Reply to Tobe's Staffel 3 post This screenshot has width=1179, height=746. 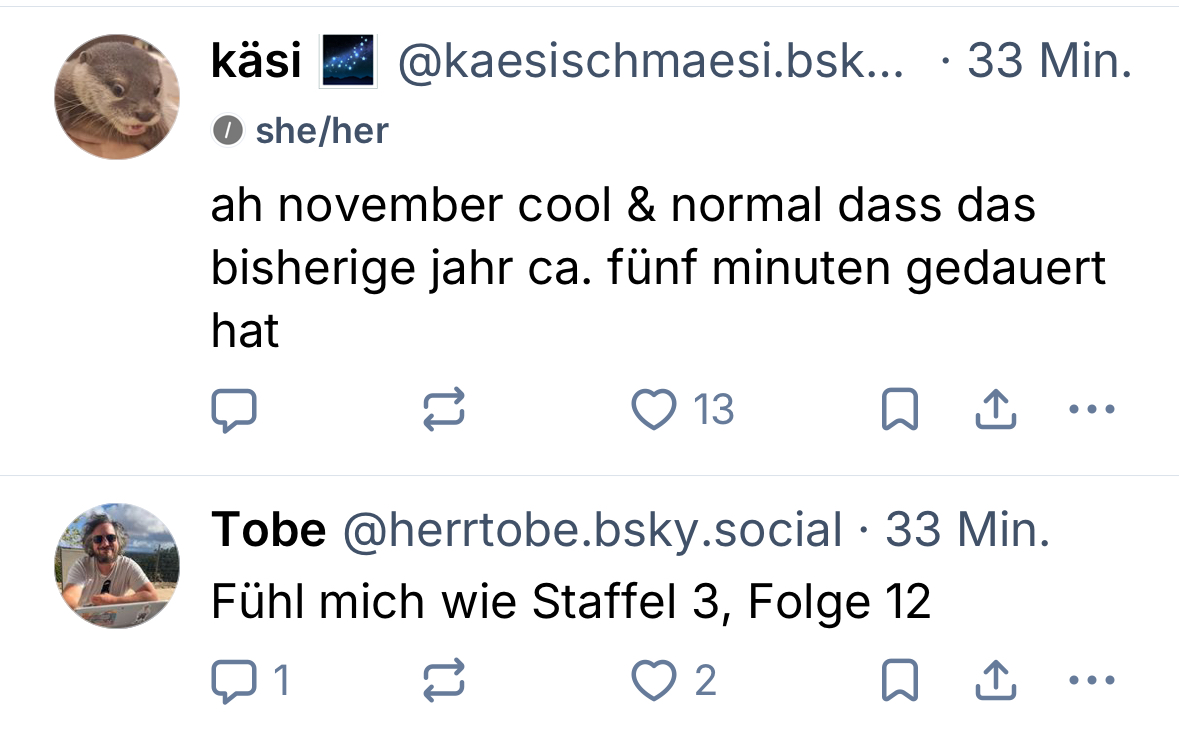(x=234, y=681)
